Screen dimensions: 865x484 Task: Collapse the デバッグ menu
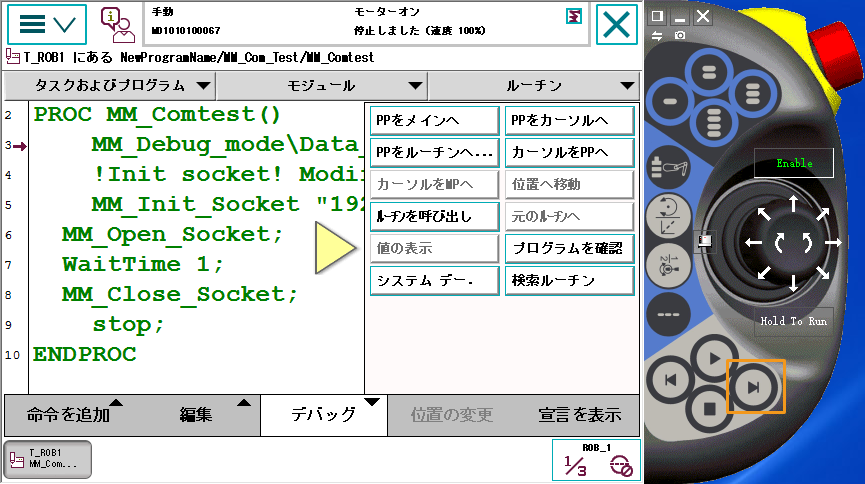pos(324,414)
